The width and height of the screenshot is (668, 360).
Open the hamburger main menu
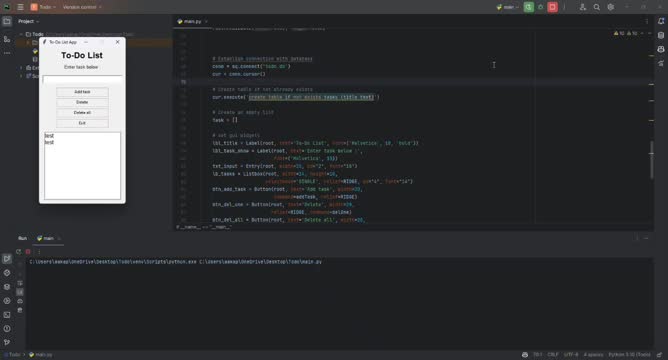click(20, 7)
